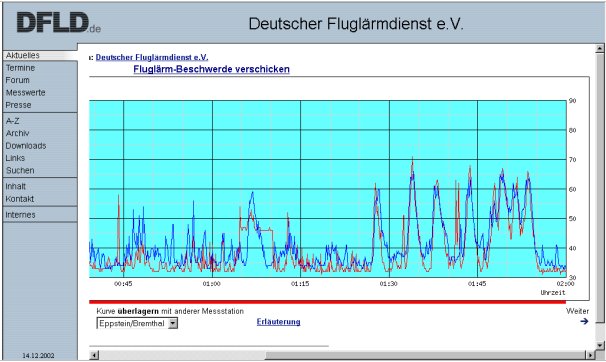Open the Messwerte page

click(26, 93)
